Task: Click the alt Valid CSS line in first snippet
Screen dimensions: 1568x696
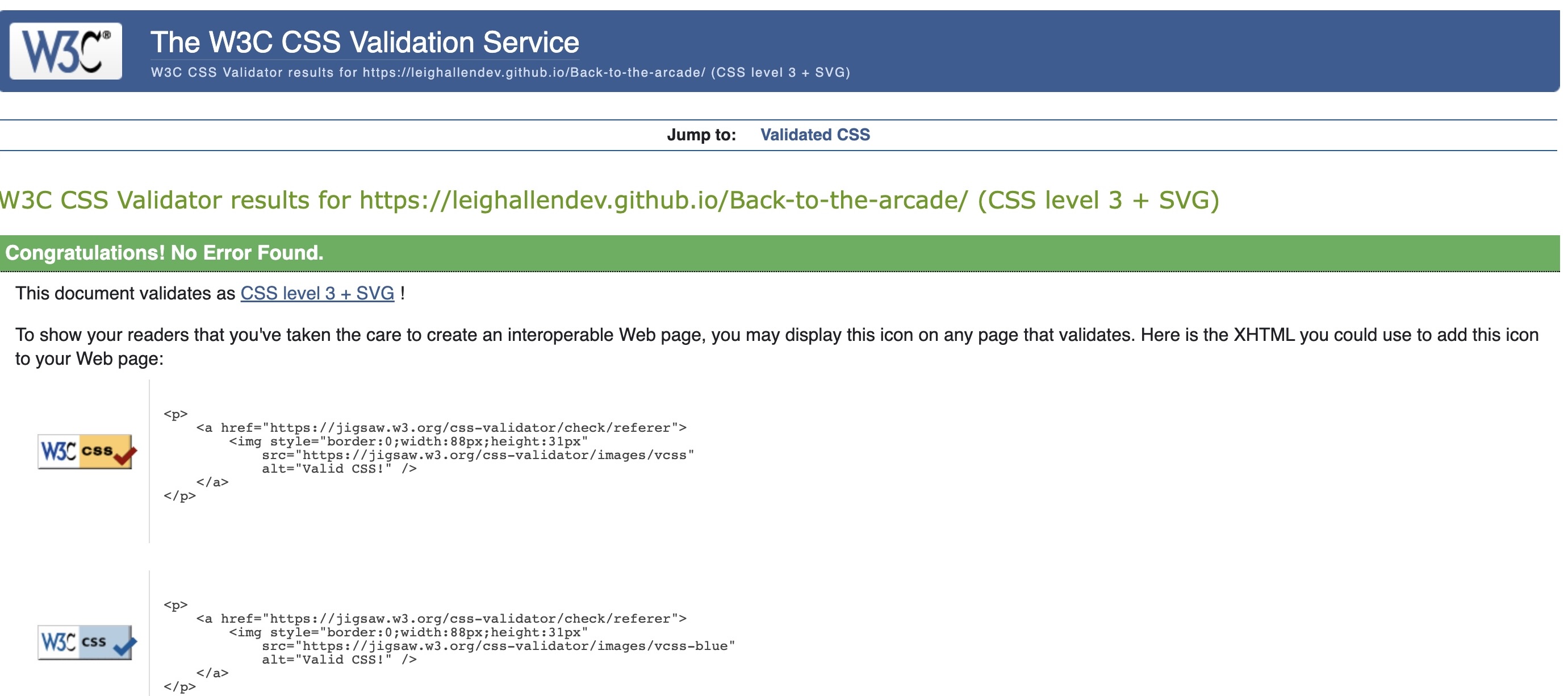Action: click(338, 468)
